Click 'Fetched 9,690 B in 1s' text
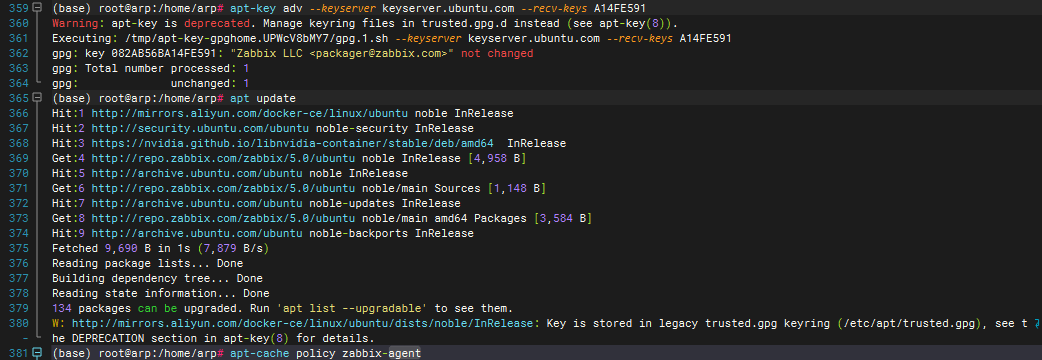The height and width of the screenshot is (360, 1042). [121, 248]
